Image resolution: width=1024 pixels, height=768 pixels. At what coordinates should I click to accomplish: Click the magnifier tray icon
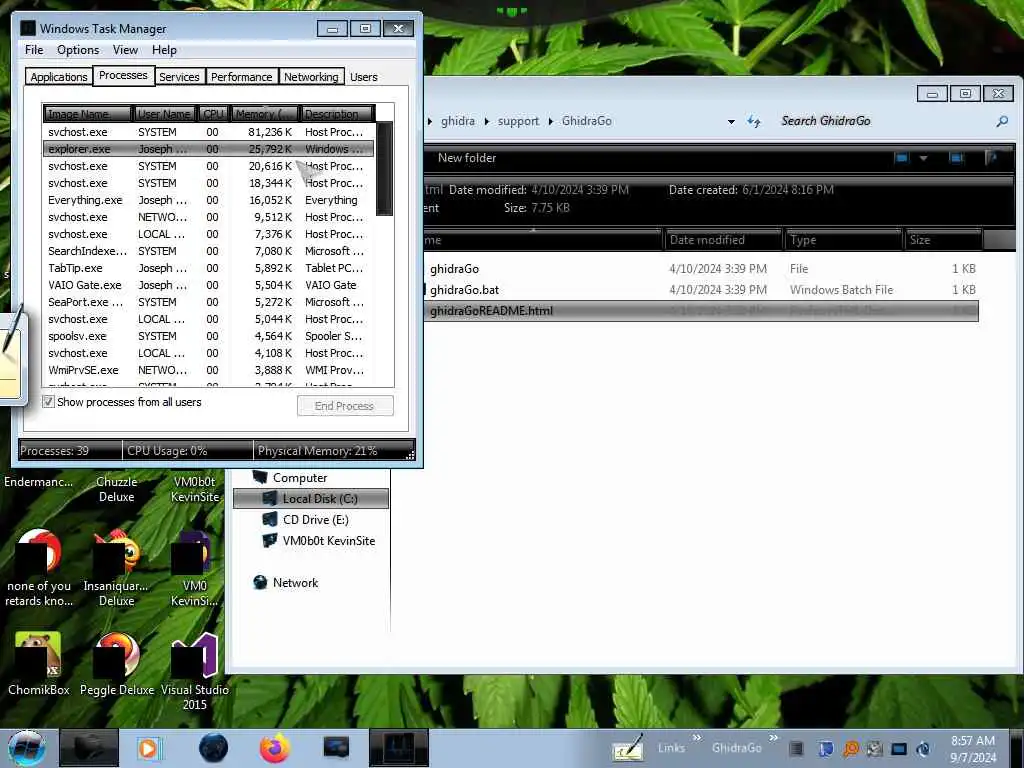pyautogui.click(x=850, y=749)
